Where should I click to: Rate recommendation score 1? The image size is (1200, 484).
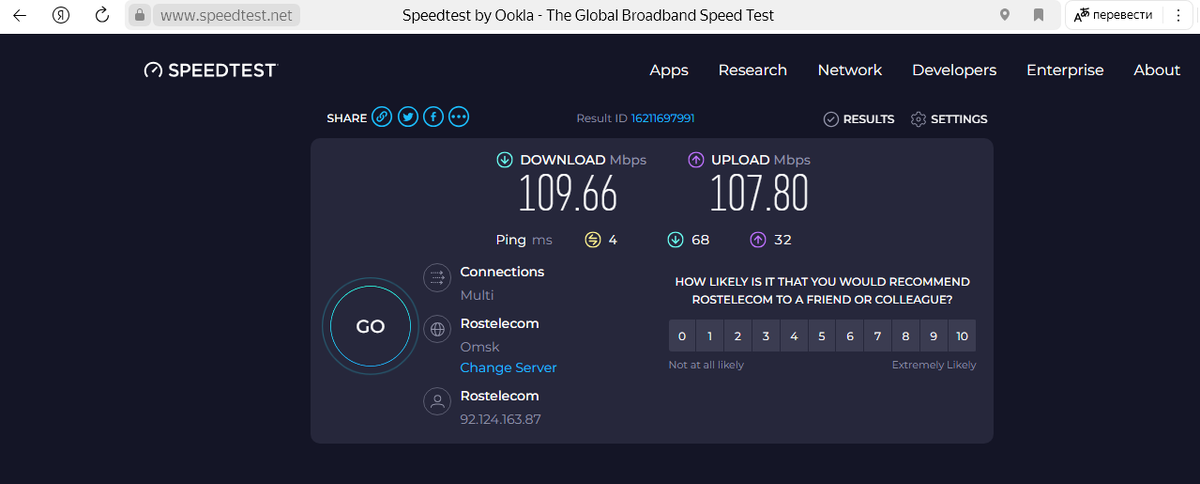tap(710, 336)
